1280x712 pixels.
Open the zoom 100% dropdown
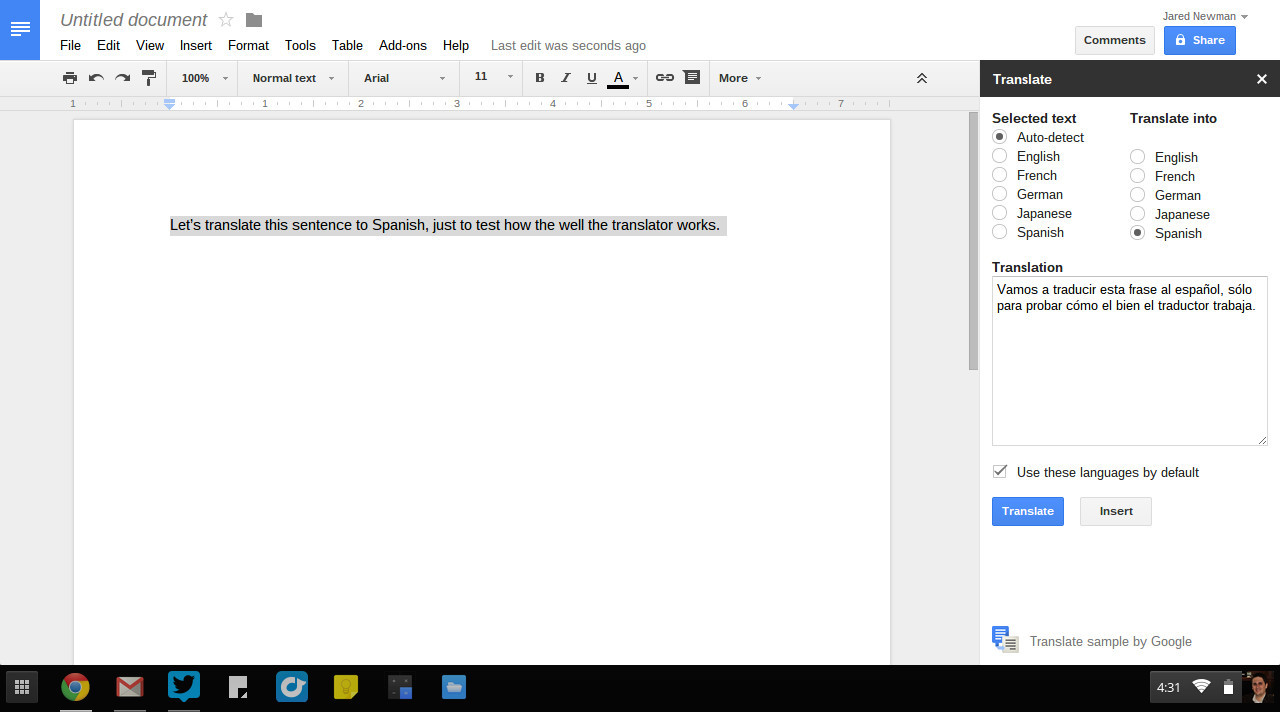pos(204,78)
